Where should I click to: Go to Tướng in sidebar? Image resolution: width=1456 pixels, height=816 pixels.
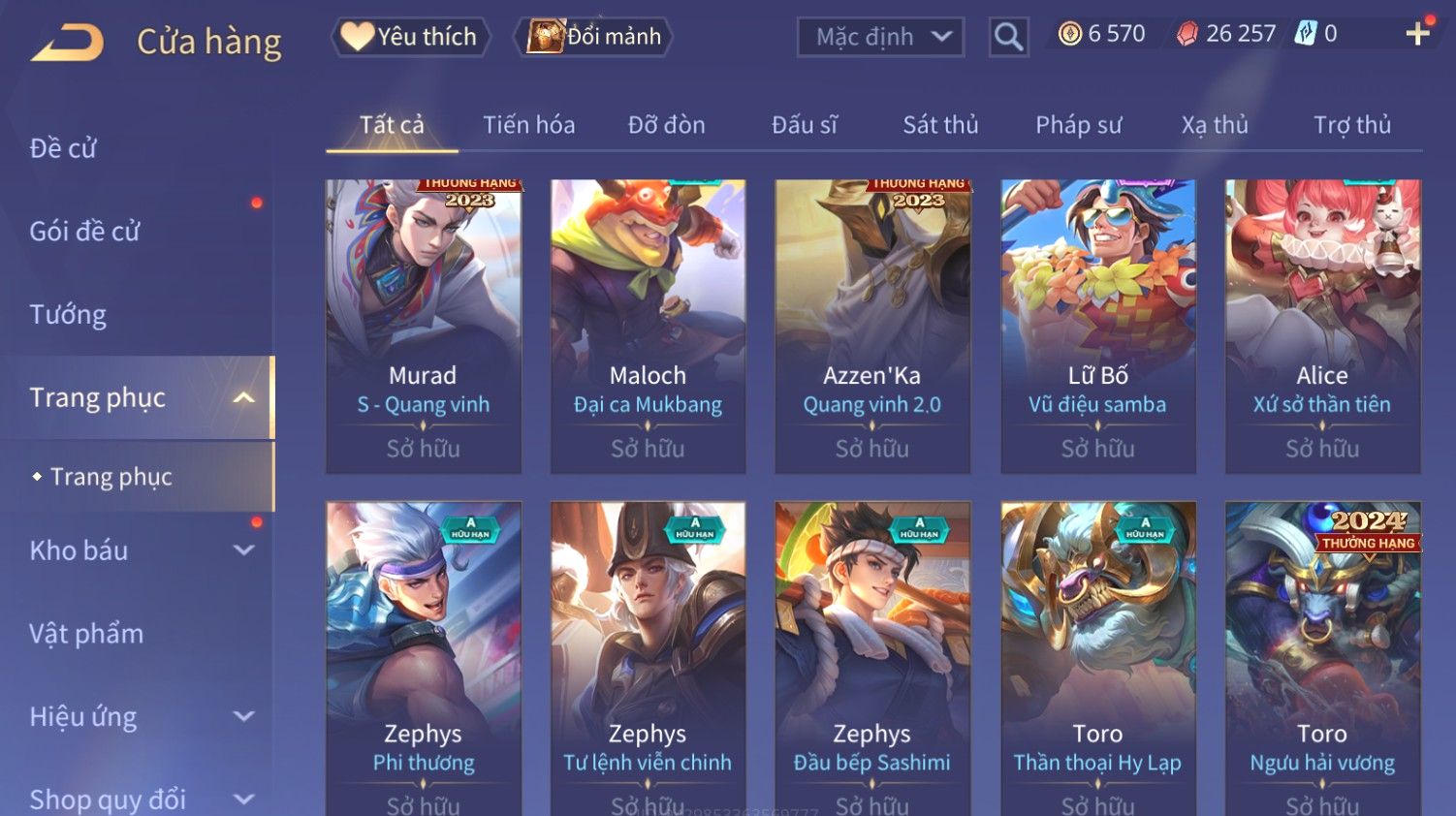[x=68, y=315]
